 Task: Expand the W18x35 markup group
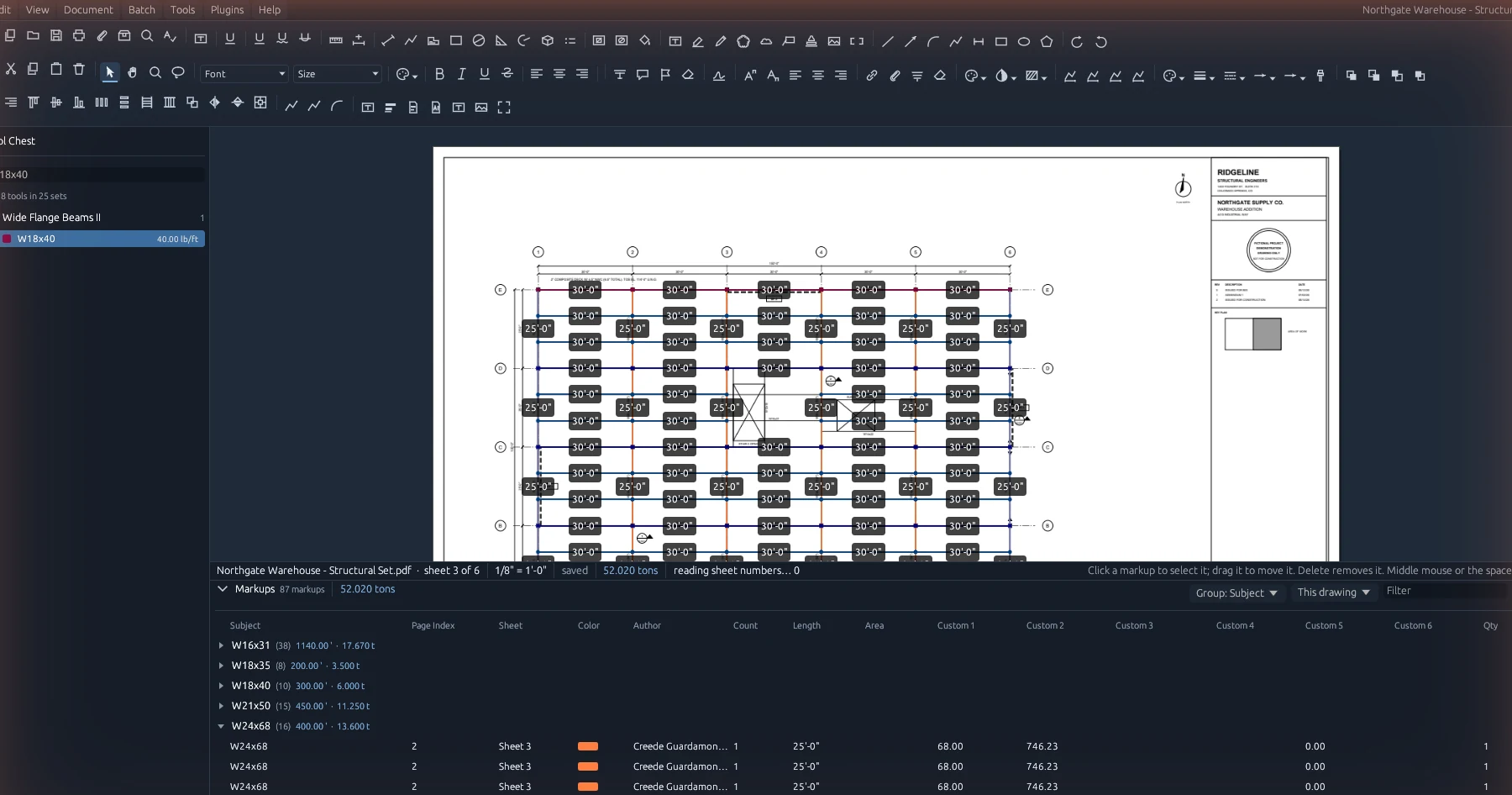(221, 666)
